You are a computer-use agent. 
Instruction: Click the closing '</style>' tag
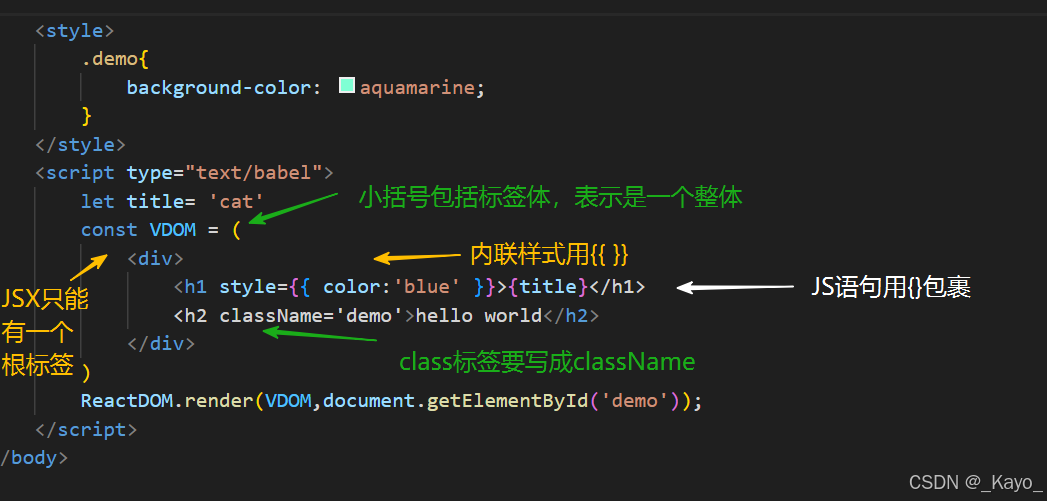pos(80,144)
